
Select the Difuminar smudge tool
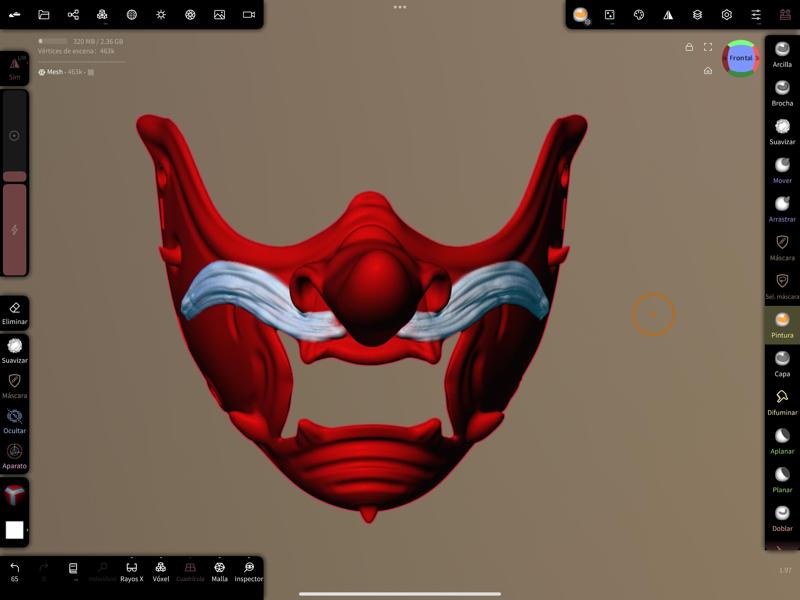pos(782,403)
